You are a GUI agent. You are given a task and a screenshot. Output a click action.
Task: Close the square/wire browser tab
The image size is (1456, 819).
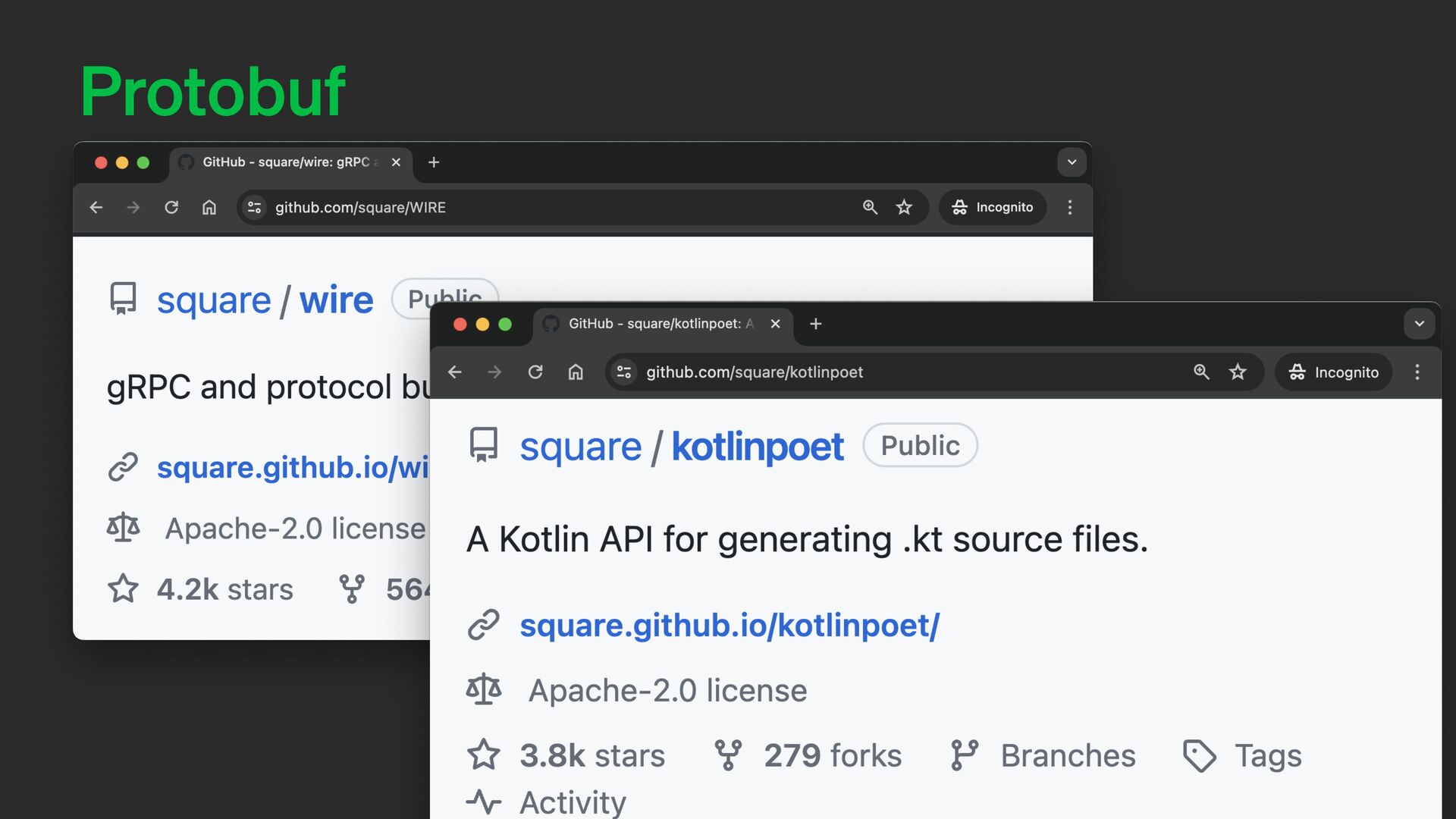[396, 162]
